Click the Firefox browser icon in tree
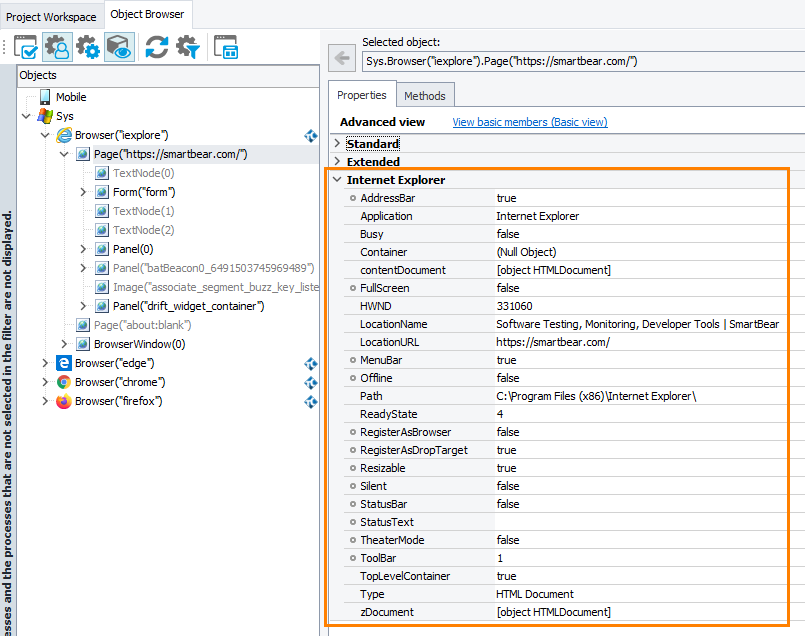This screenshot has height=636, width=805. [x=64, y=400]
